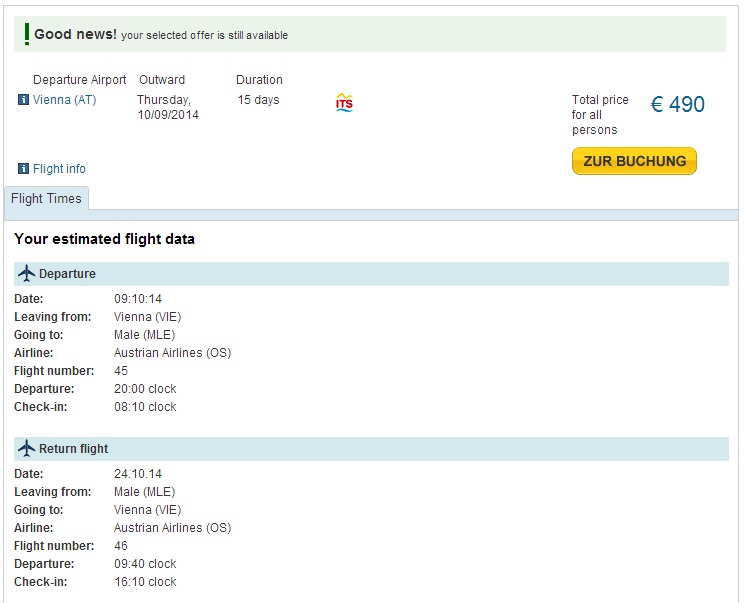Open the Flight info link
Screen dimensions: 745x603
point(59,169)
